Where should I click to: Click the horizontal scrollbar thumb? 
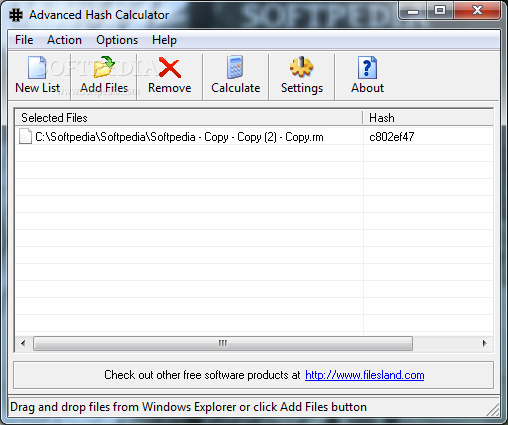coord(223,343)
